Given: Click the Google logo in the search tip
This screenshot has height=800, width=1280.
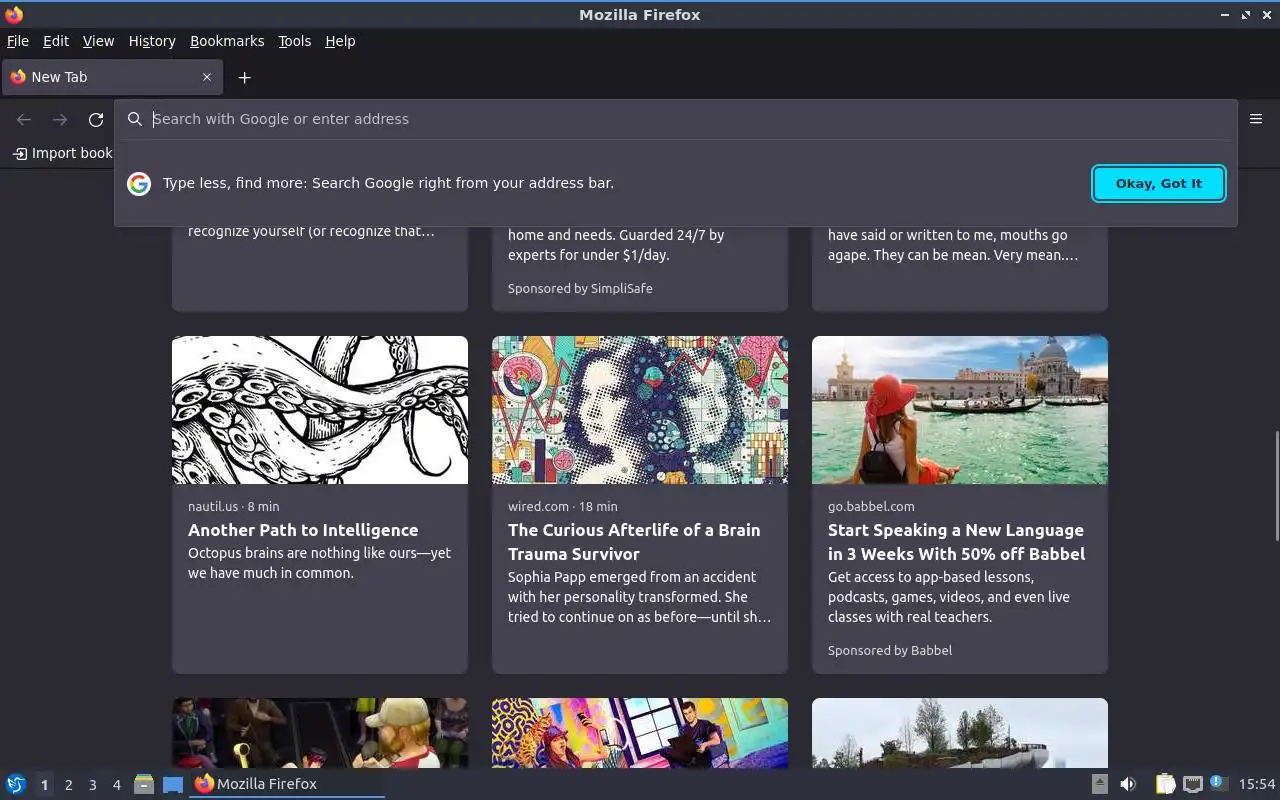Looking at the screenshot, I should pos(139,184).
